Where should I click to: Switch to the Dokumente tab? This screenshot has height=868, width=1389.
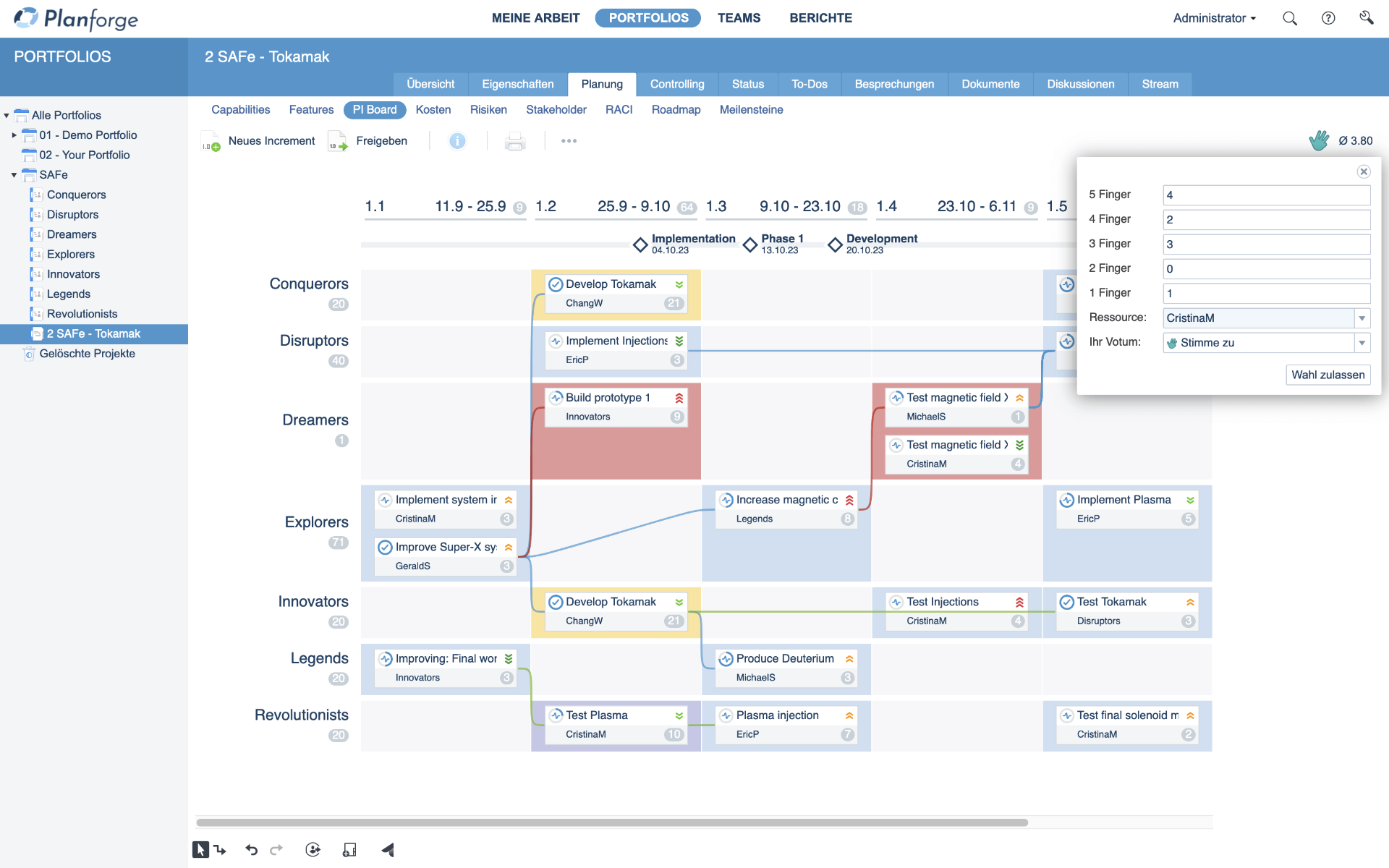[990, 84]
